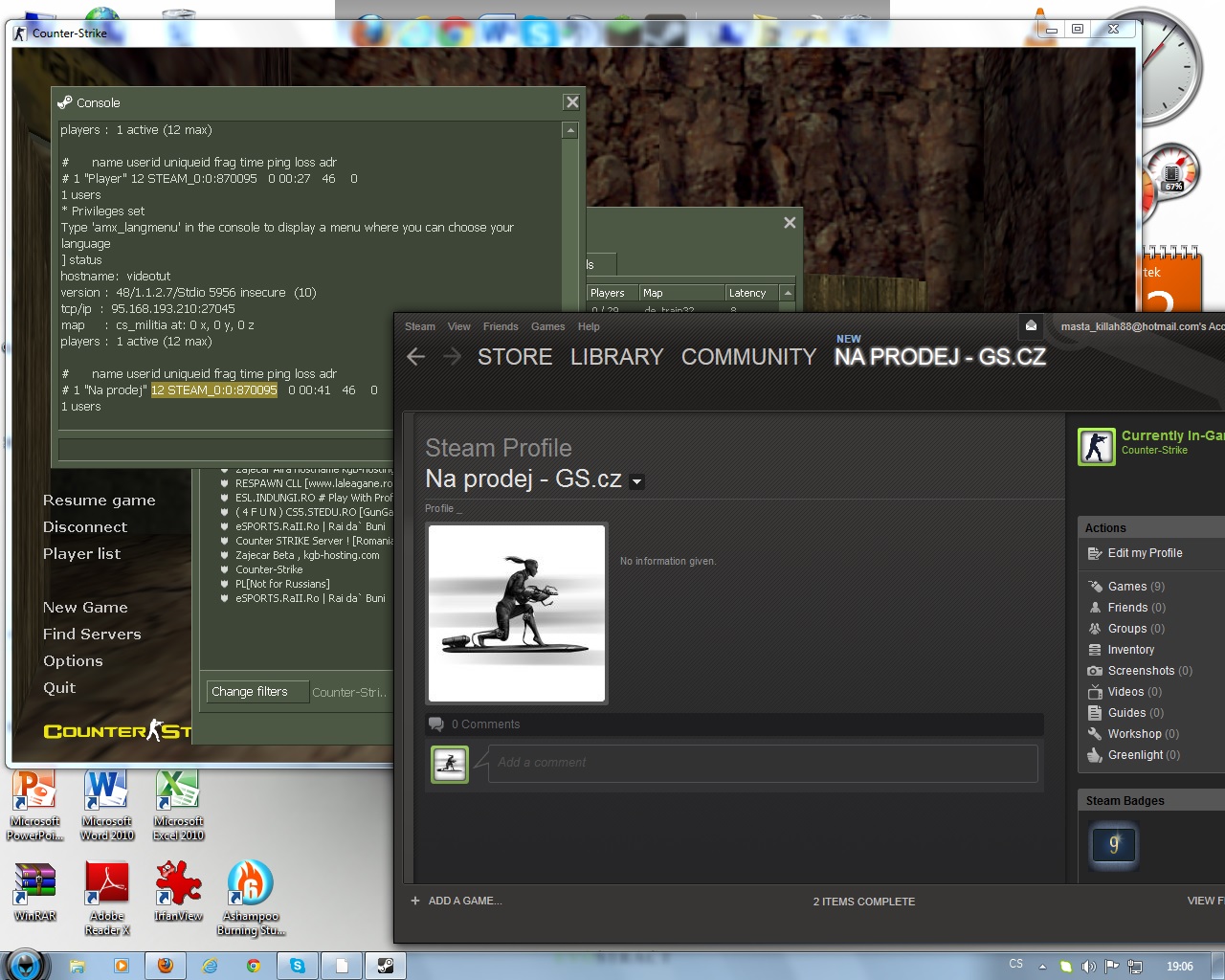Click the Steam taskbar icon
Image resolution: width=1225 pixels, height=980 pixels.
(x=386, y=966)
